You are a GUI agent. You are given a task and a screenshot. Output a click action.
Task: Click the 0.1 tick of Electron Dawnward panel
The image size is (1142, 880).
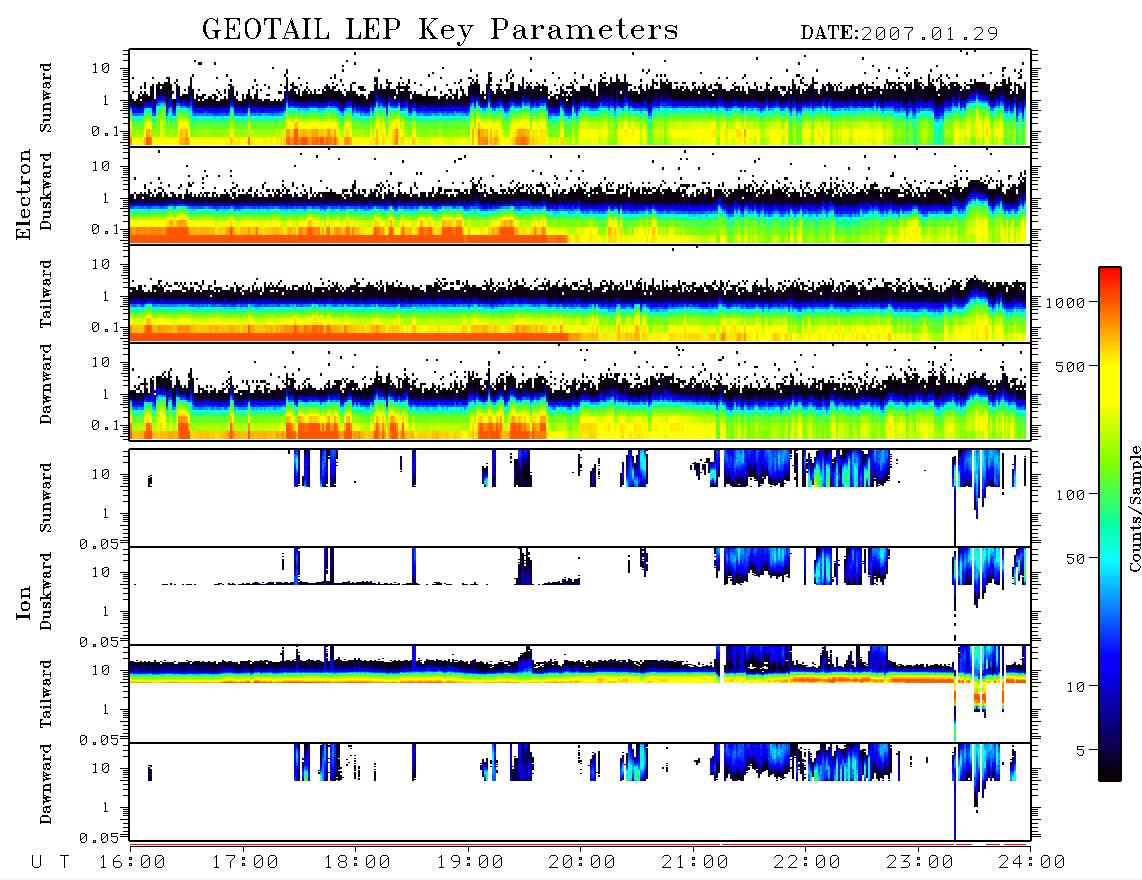click(108, 425)
